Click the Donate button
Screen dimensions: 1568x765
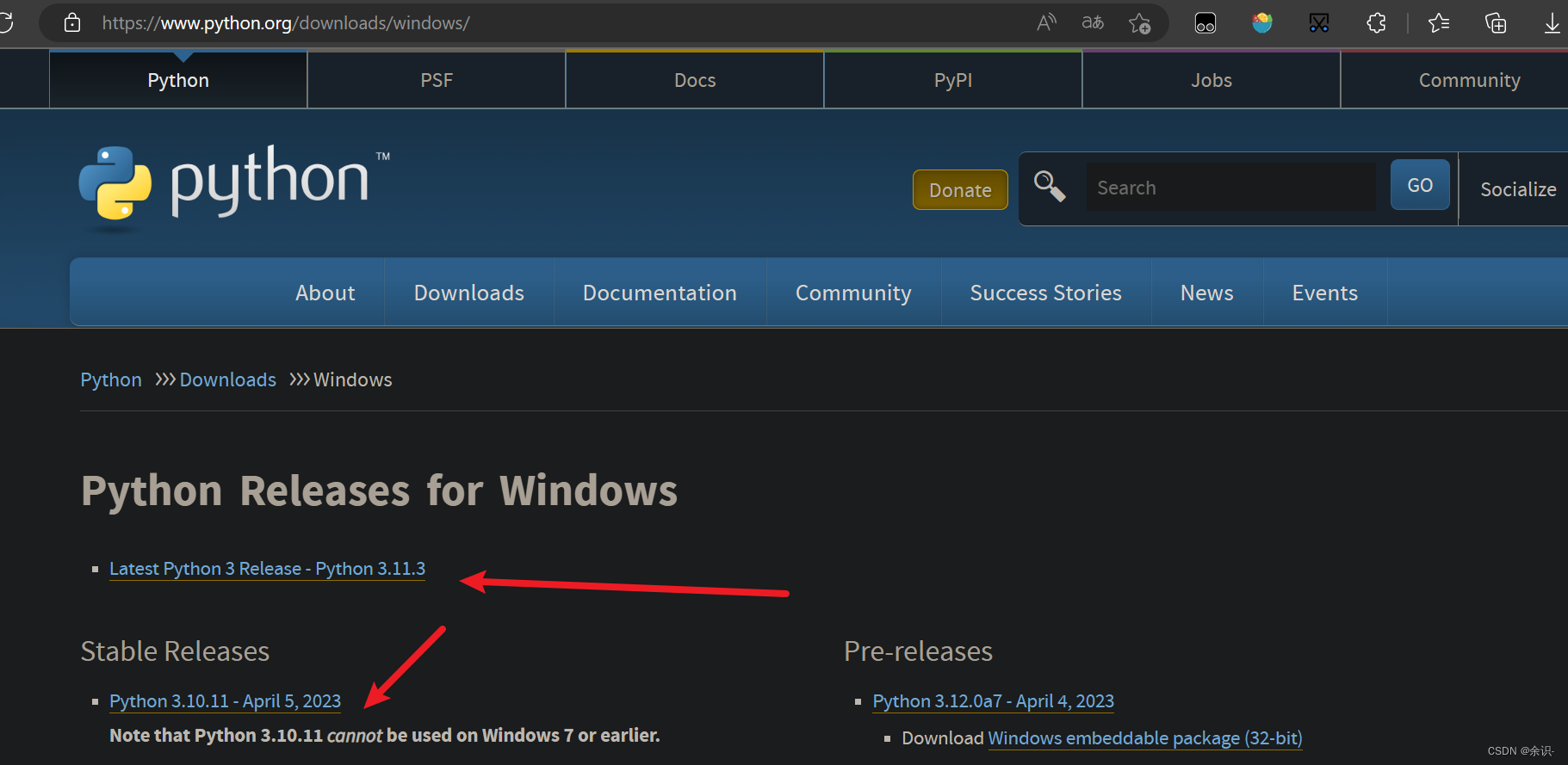[x=960, y=189]
